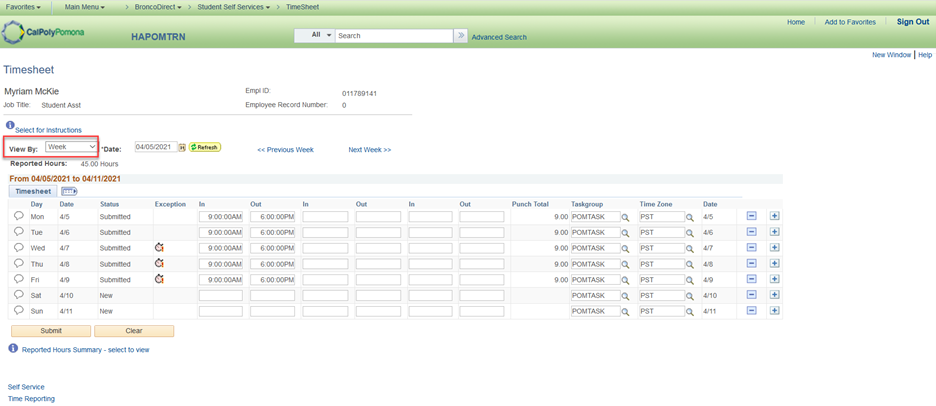This screenshot has width=936, height=406.
Task: Click the Date field showing 04/05/2021
Action: point(156,147)
